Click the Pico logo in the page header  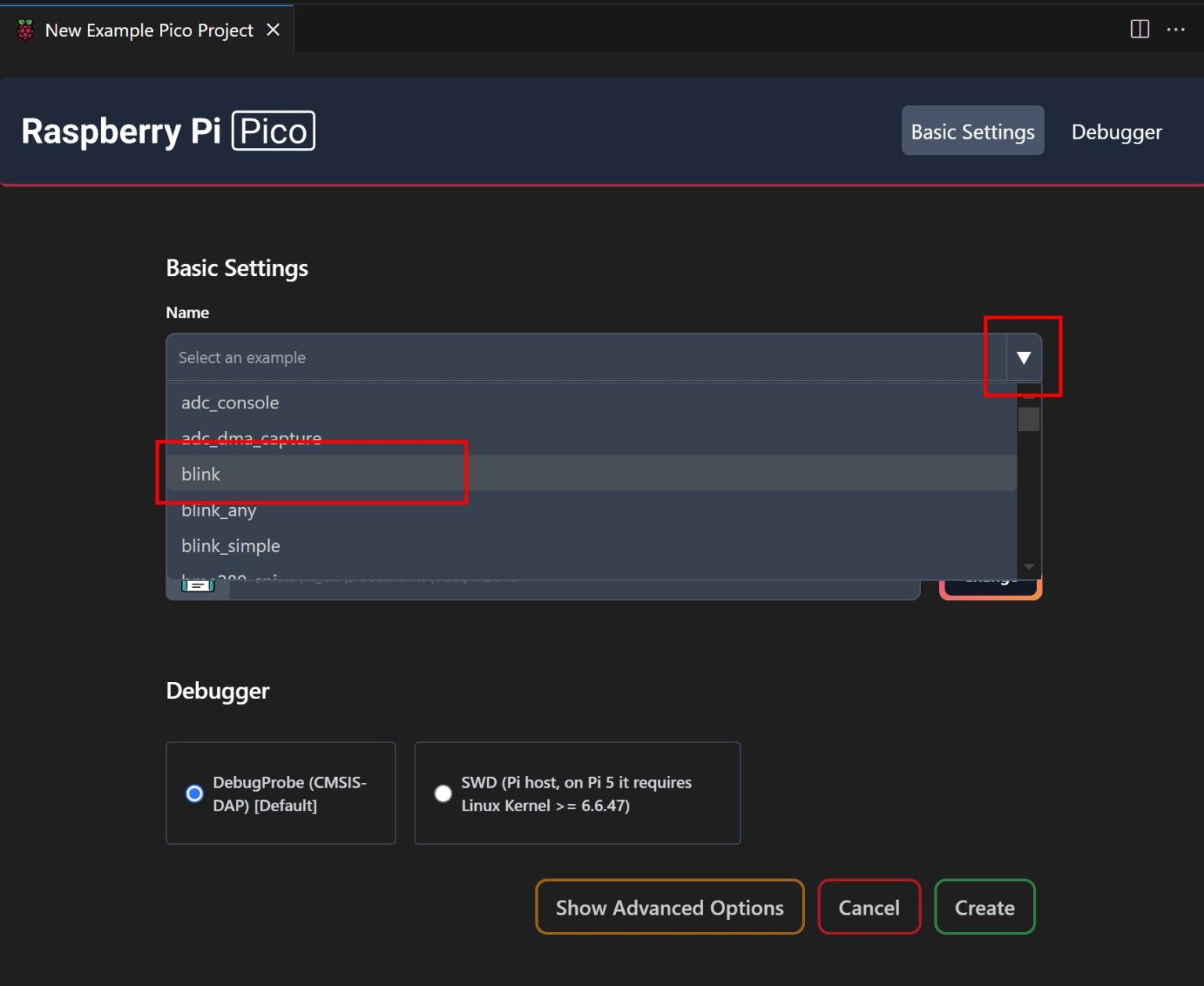pos(273,130)
